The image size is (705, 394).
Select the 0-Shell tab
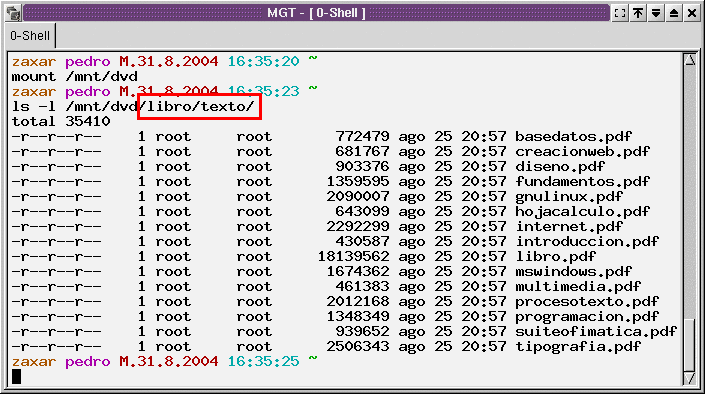(30, 36)
